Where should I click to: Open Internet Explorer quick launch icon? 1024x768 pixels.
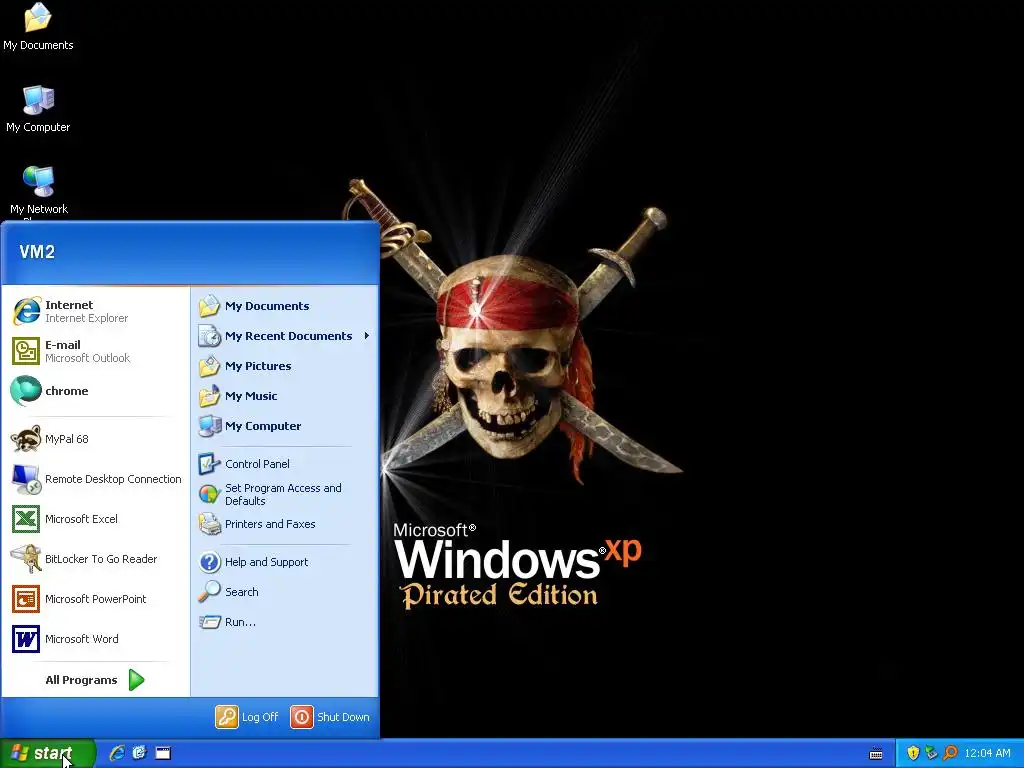click(117, 753)
